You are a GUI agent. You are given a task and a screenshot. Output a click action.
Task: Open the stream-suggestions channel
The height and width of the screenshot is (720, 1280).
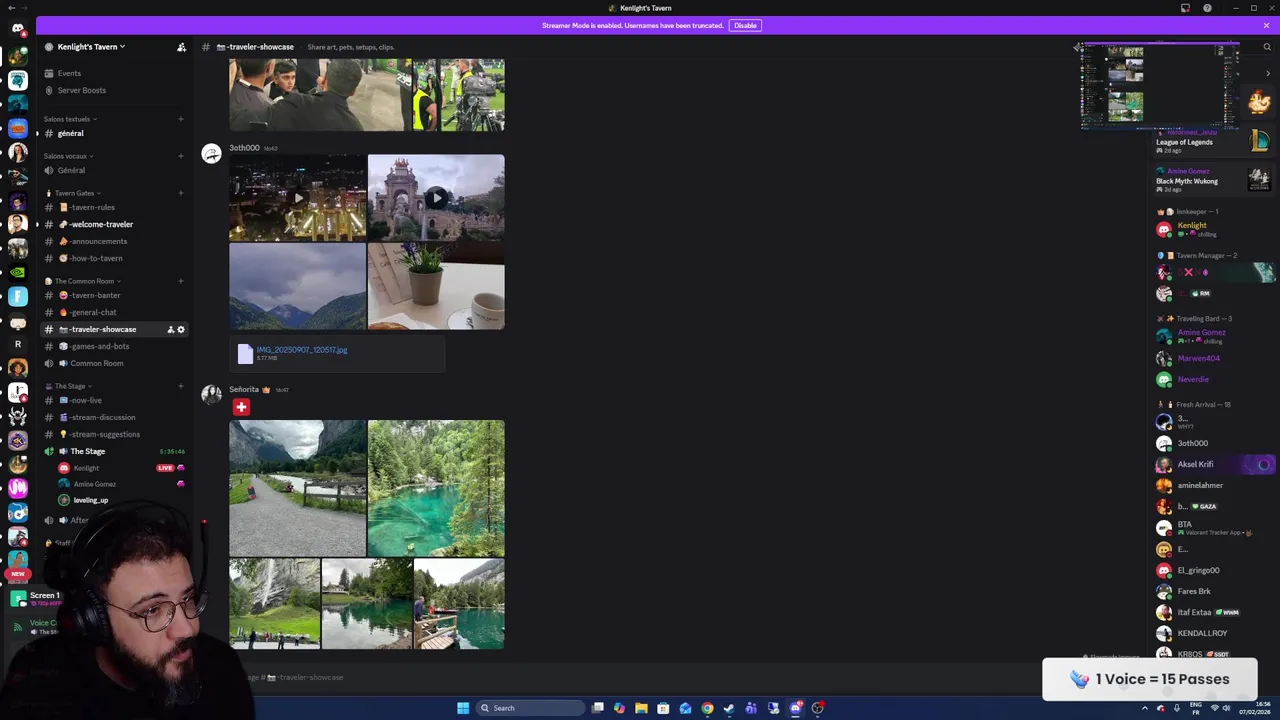pyautogui.click(x=105, y=434)
